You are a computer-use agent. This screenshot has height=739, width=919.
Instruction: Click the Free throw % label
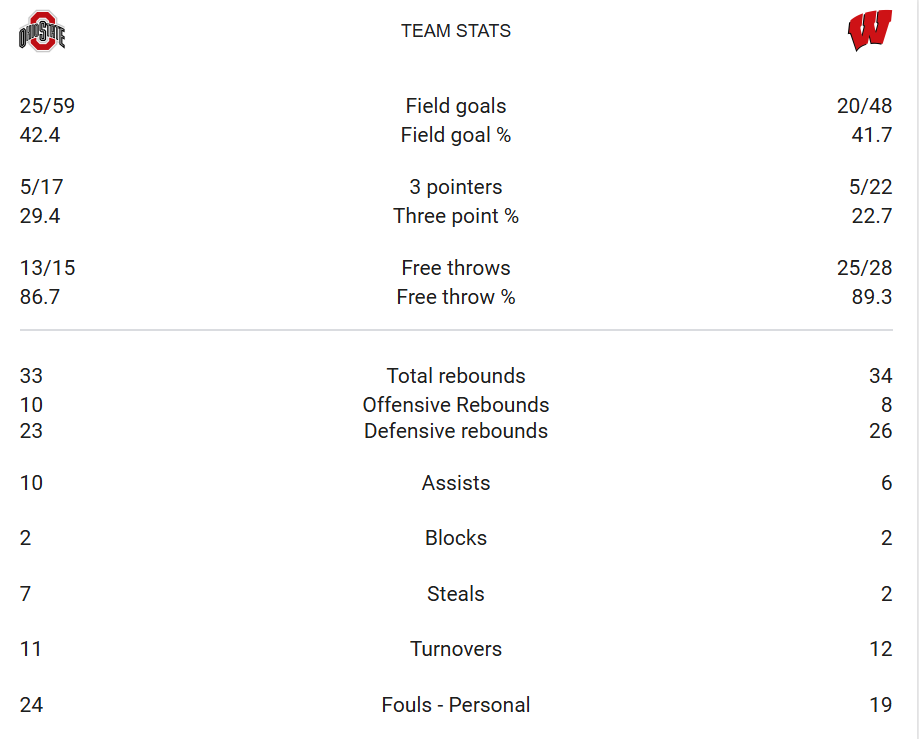tap(456, 297)
